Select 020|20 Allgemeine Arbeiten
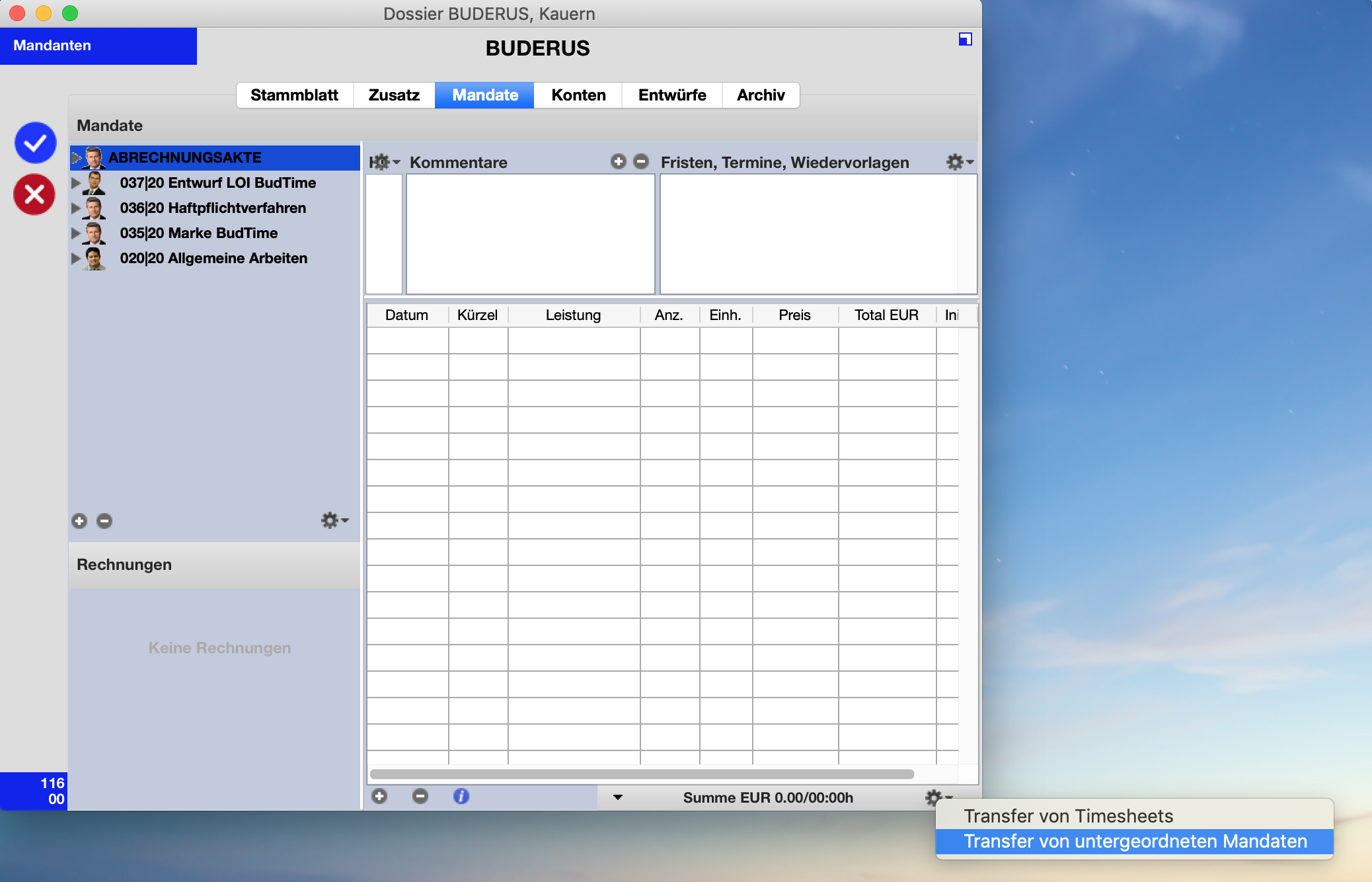 tap(215, 258)
